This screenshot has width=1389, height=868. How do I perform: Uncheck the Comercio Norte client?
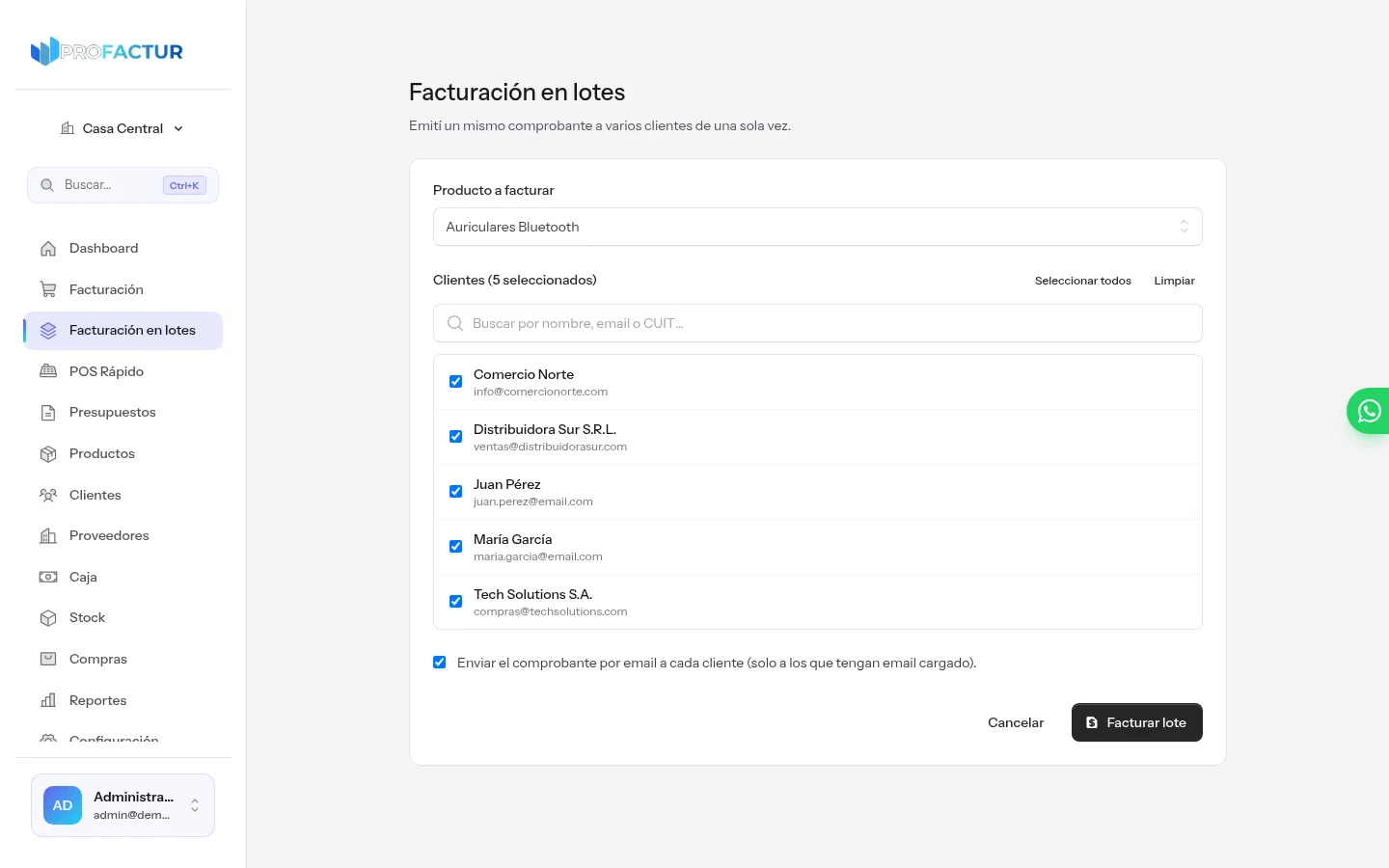click(x=456, y=382)
